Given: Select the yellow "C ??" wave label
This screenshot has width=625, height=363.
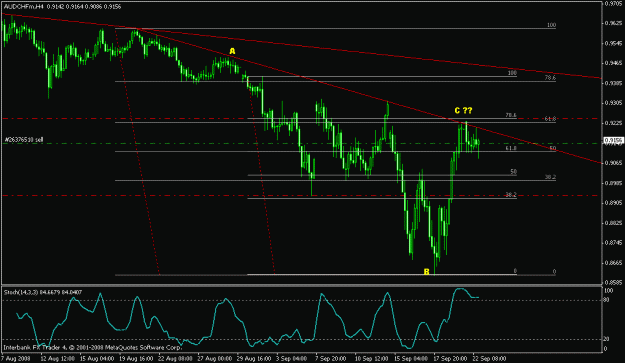Looking at the screenshot, I should pos(463,110).
